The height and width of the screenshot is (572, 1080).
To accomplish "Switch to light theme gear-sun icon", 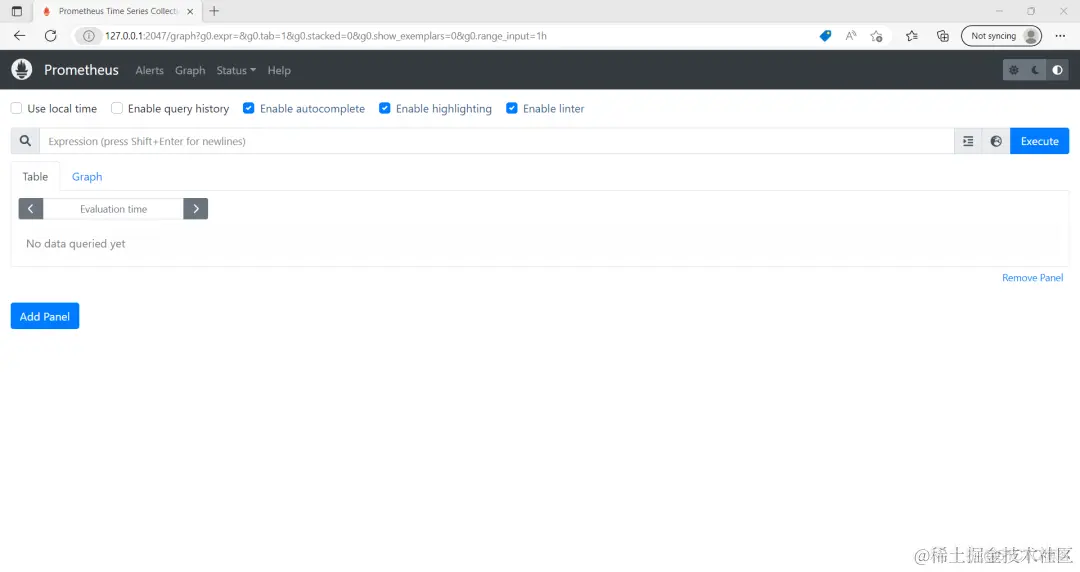I will click(1013, 70).
